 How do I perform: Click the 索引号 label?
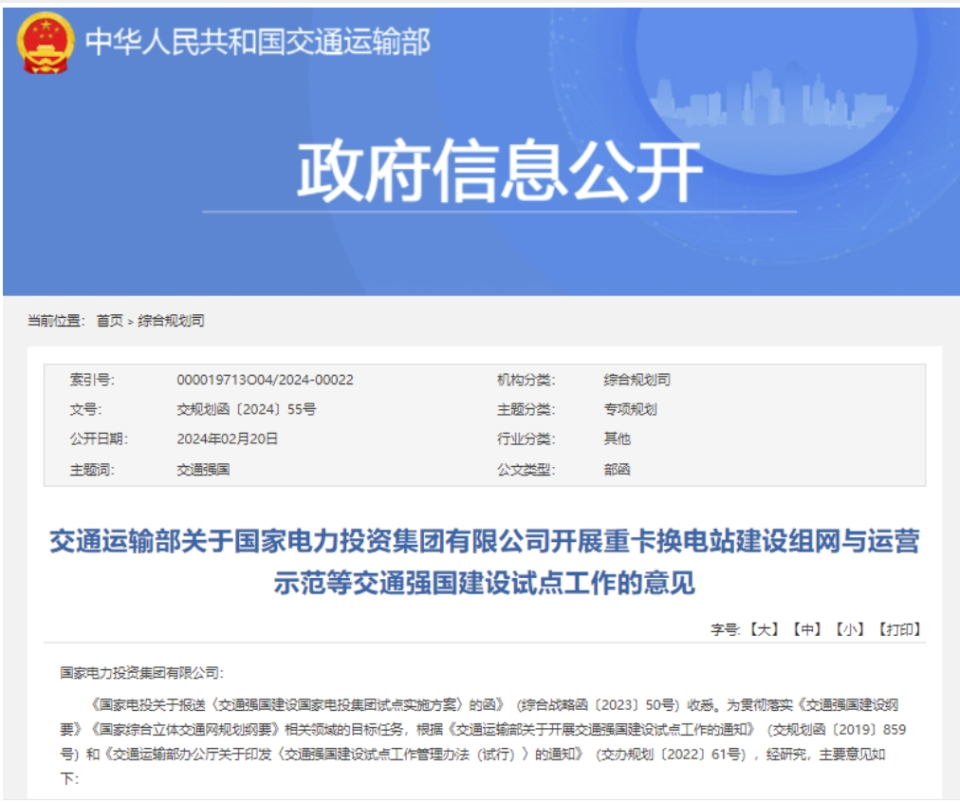(92, 380)
